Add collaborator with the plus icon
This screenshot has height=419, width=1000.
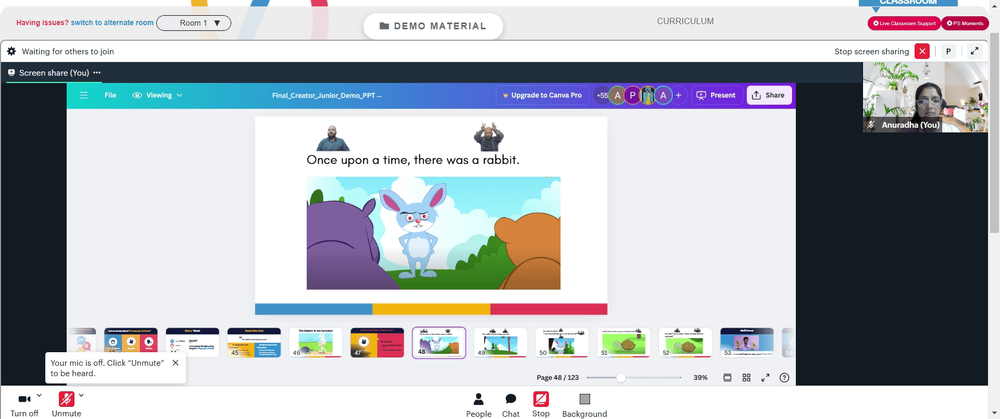coord(678,95)
